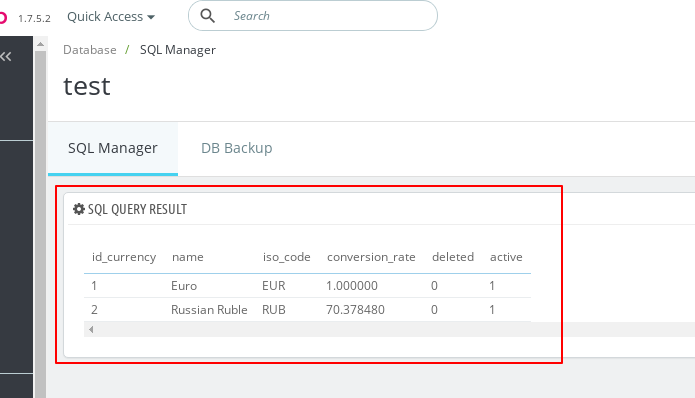The image size is (695, 398).
Task: Click the table horizontal scrollbar left arrow
Action: [x=91, y=329]
